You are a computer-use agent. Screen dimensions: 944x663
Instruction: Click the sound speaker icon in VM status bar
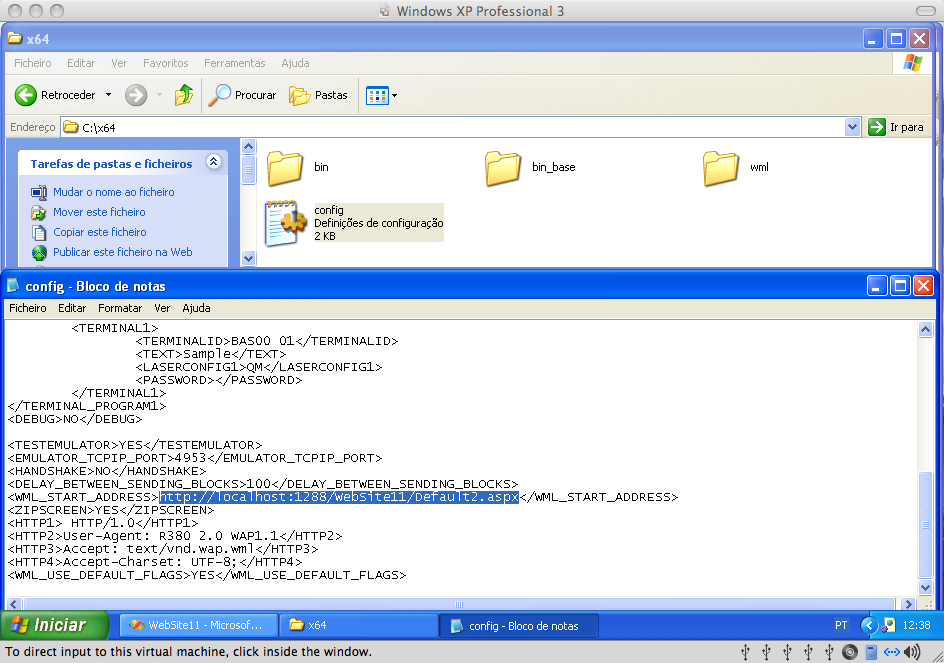(913, 652)
